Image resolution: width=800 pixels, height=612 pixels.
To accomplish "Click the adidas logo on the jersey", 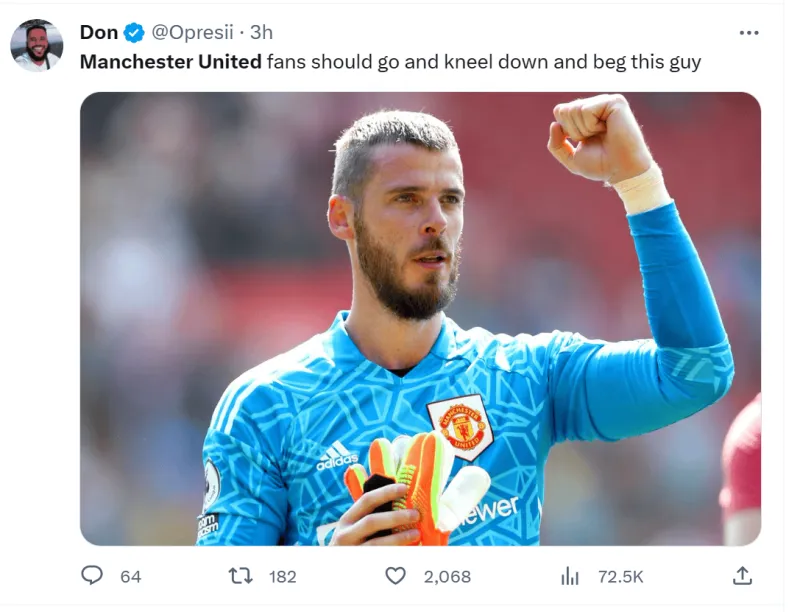I will point(337,456).
